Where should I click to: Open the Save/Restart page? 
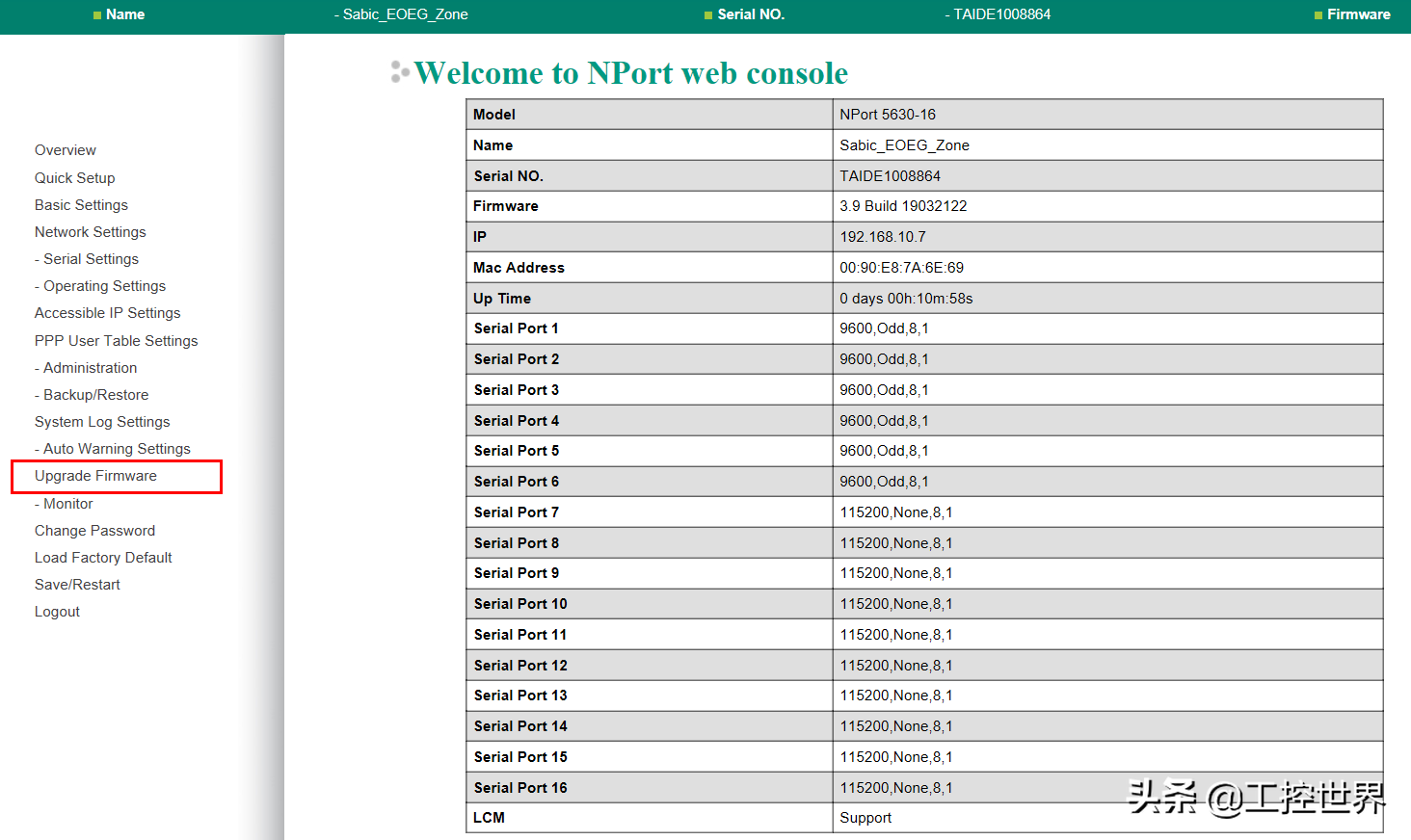coord(77,585)
